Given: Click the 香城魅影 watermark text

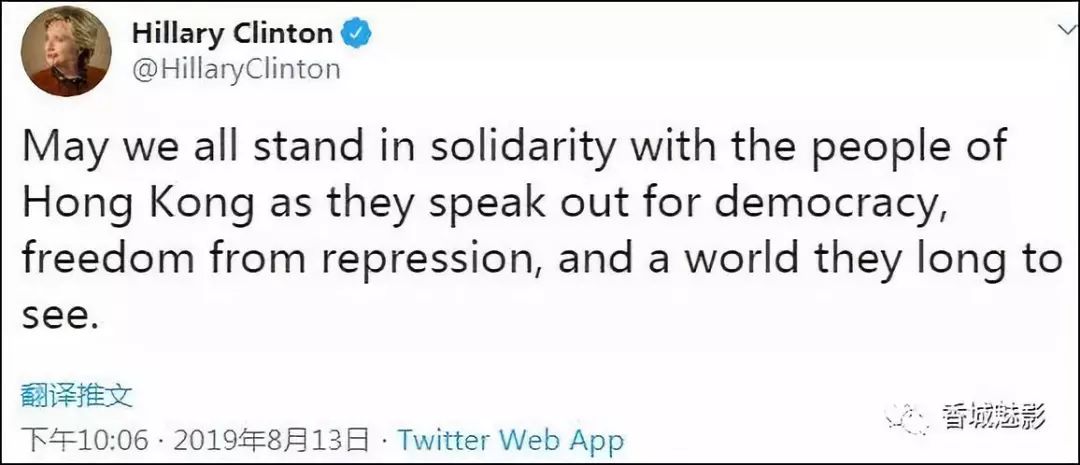Looking at the screenshot, I should pyautogui.click(x=994, y=417).
